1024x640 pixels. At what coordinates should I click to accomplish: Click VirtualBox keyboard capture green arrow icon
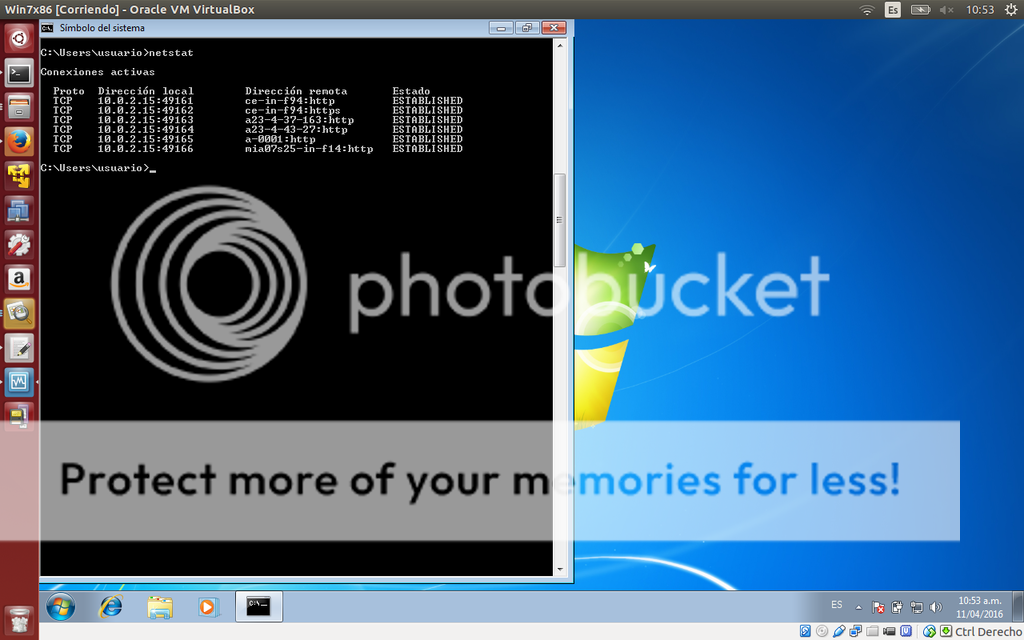coord(946,632)
